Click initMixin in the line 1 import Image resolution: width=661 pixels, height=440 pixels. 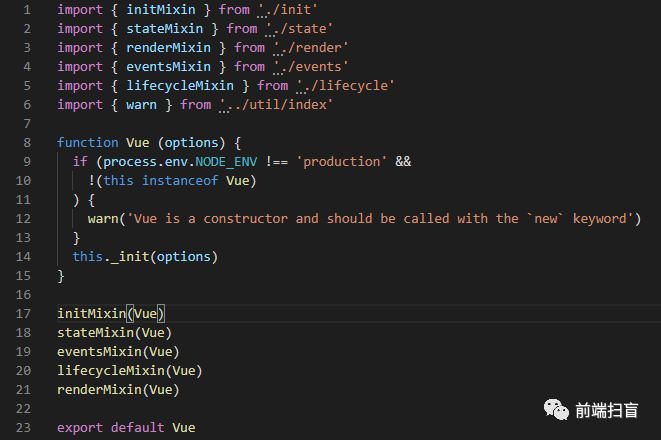tap(161, 10)
